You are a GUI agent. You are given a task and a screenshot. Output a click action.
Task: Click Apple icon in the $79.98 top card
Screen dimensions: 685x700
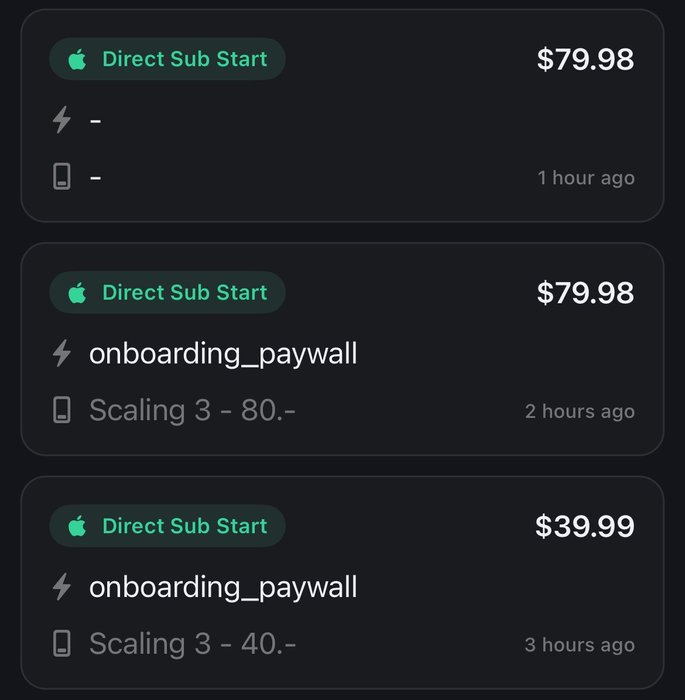coord(77,60)
